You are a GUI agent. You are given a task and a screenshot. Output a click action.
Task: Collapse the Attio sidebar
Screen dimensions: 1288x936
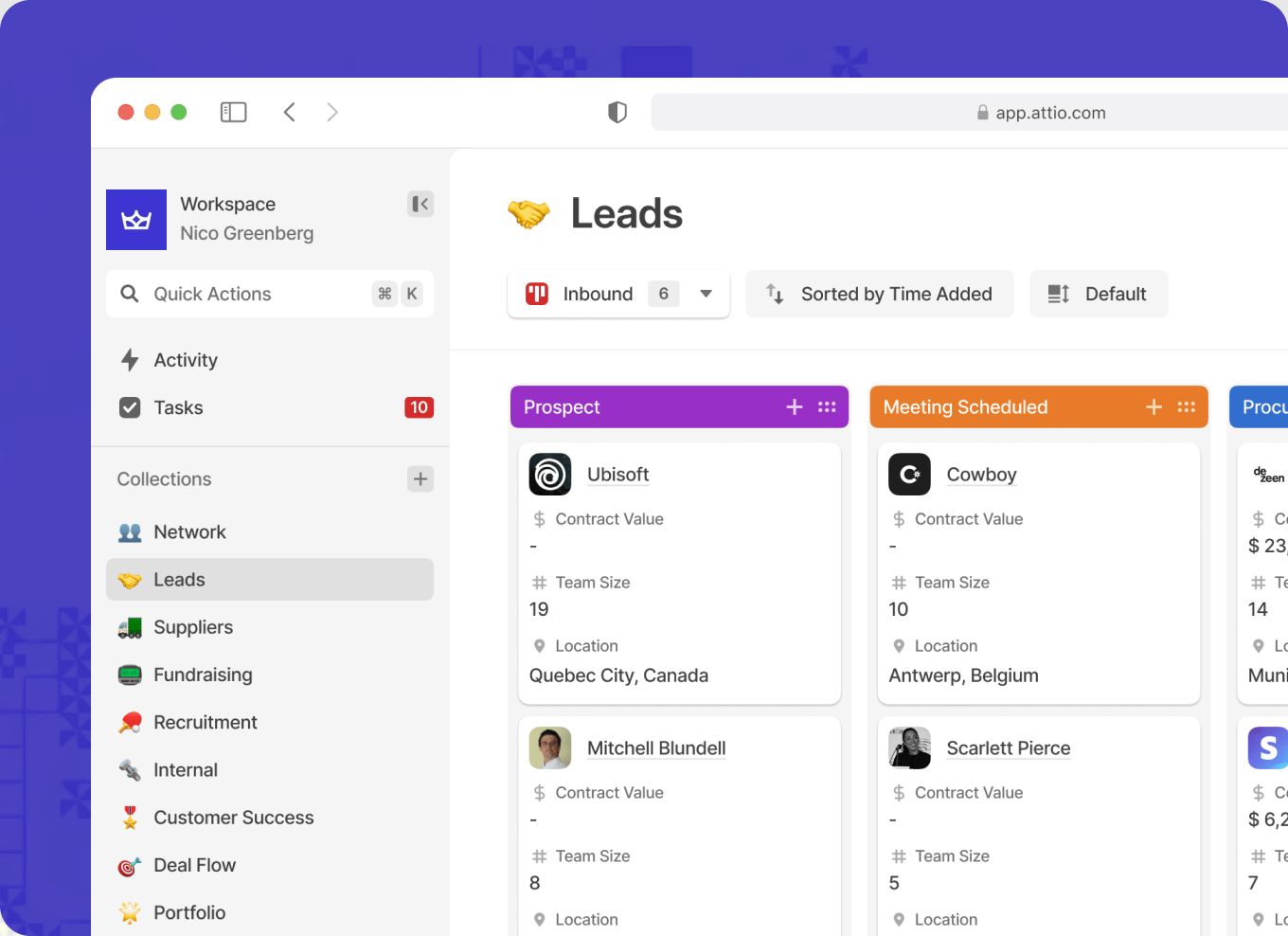(x=420, y=204)
